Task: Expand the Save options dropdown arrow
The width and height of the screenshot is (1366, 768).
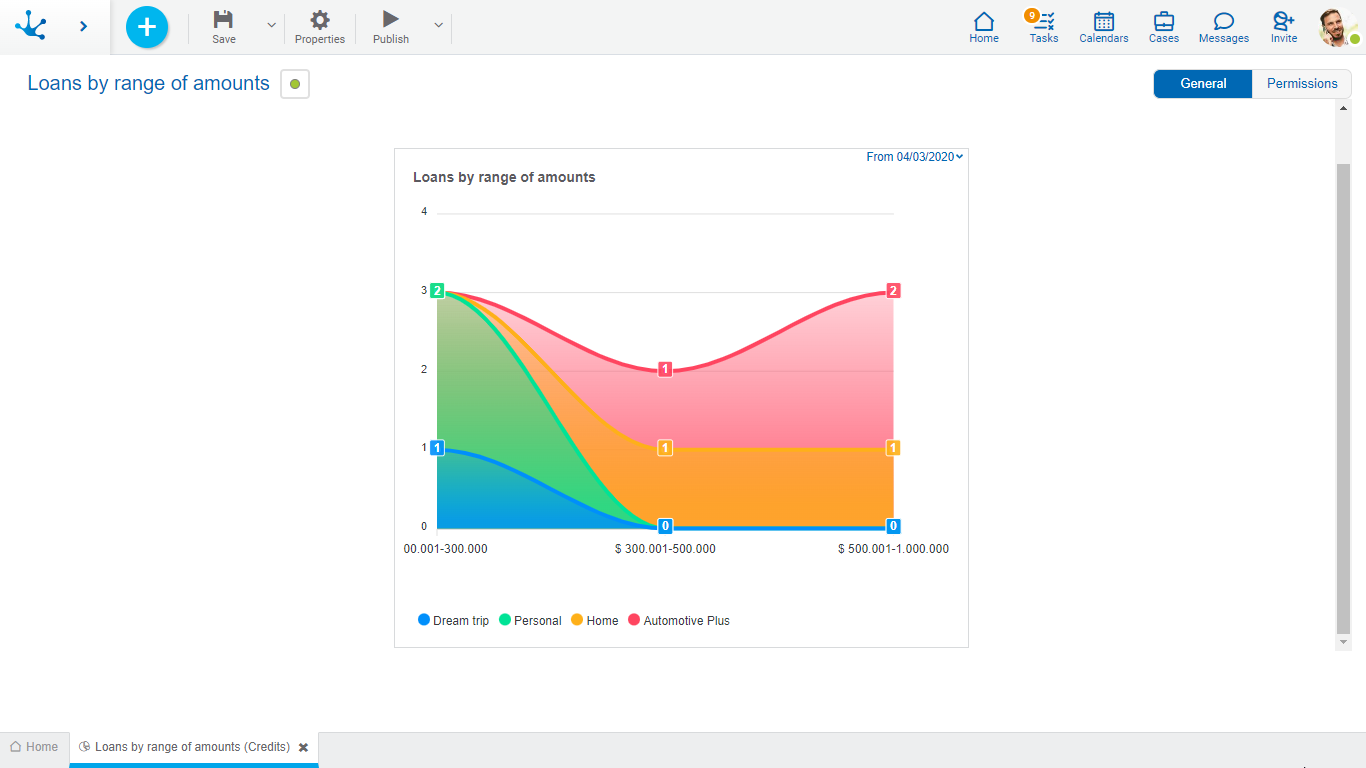Action: tap(271, 25)
